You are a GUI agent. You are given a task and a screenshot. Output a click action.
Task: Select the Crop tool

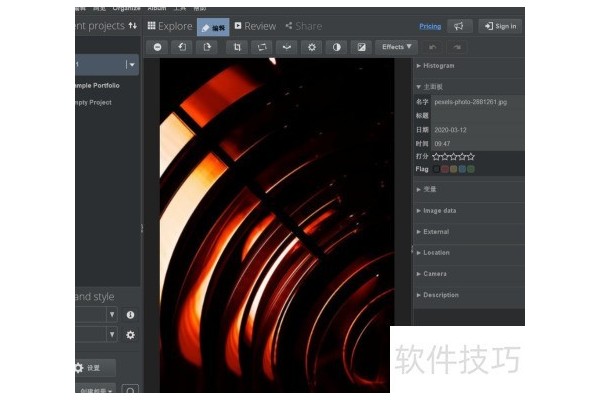(x=237, y=47)
